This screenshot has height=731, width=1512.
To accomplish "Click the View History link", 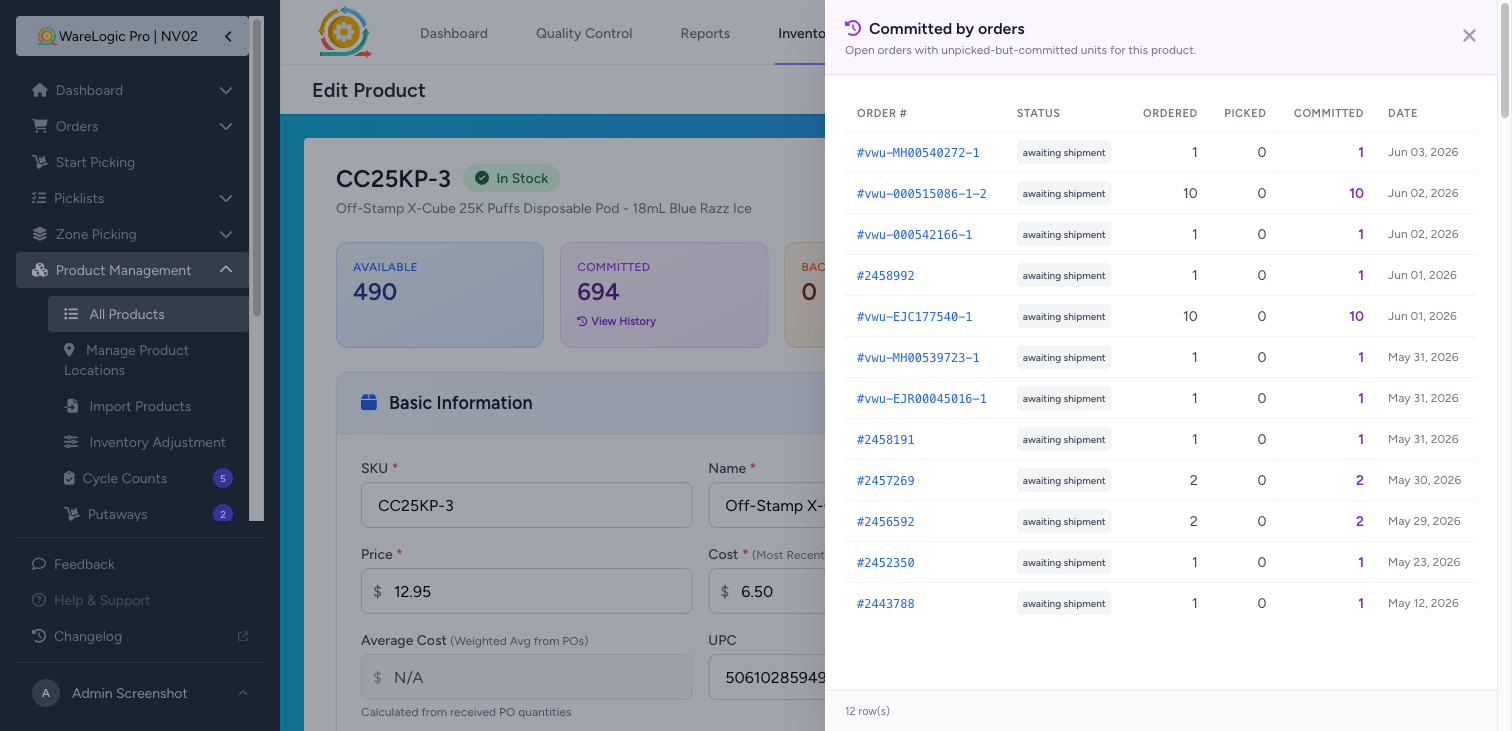I will pyautogui.click(x=617, y=321).
